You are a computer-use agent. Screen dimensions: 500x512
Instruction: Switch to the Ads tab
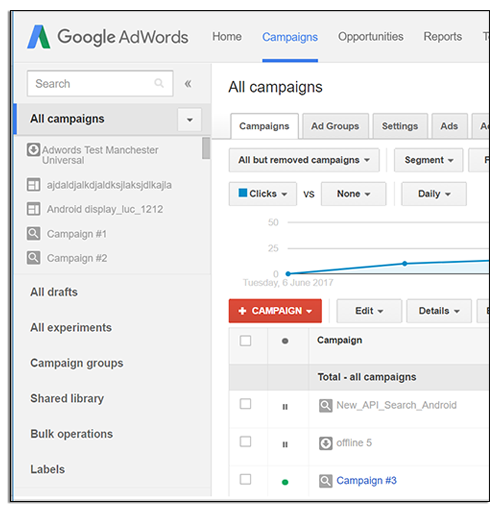(449, 126)
